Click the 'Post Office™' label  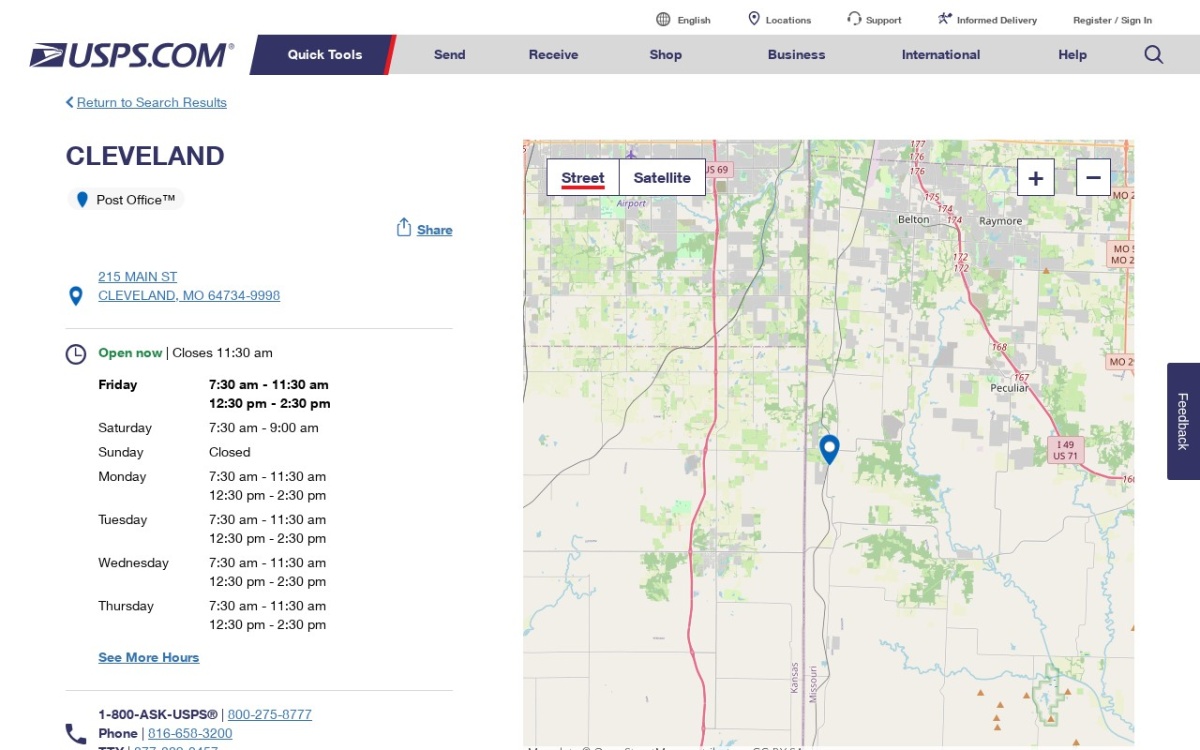pyautogui.click(x=136, y=200)
